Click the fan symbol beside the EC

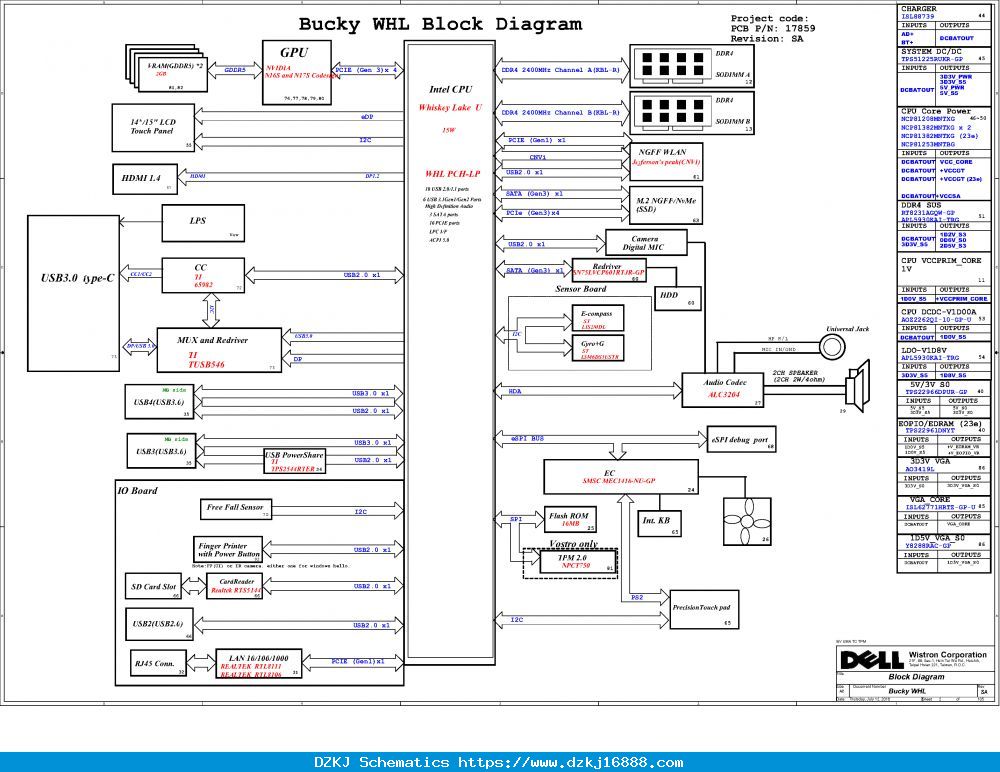click(x=747, y=521)
